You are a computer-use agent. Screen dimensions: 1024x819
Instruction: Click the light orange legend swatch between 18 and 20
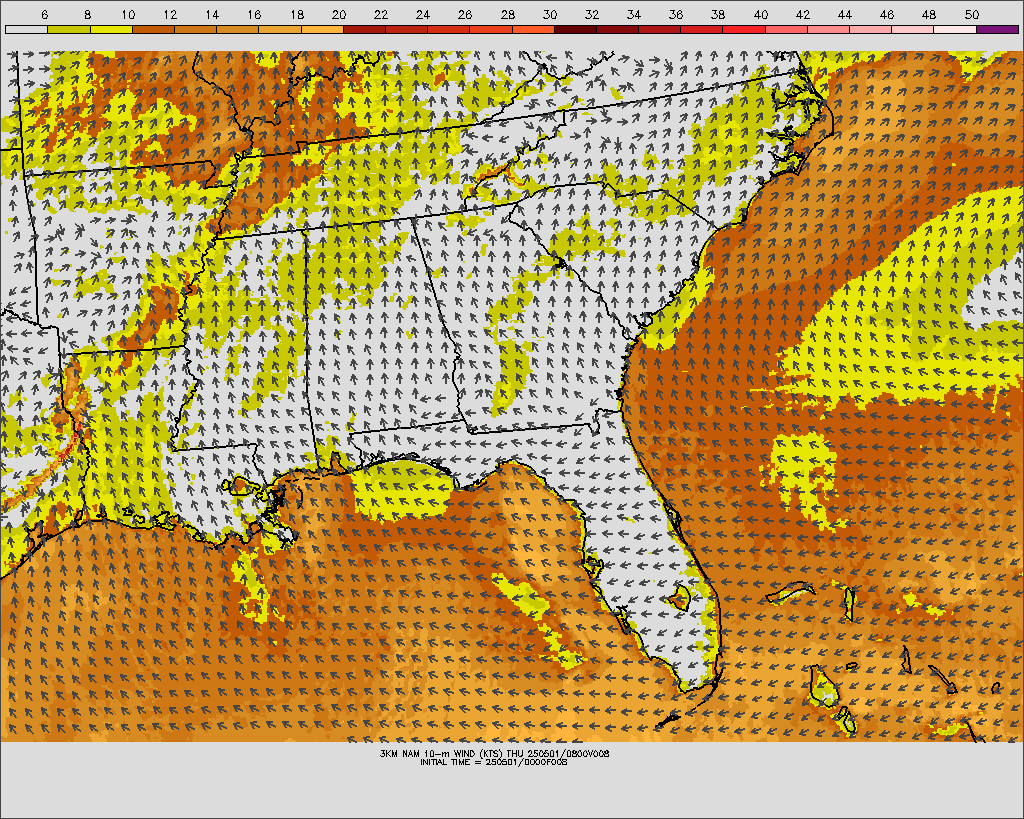click(x=322, y=29)
